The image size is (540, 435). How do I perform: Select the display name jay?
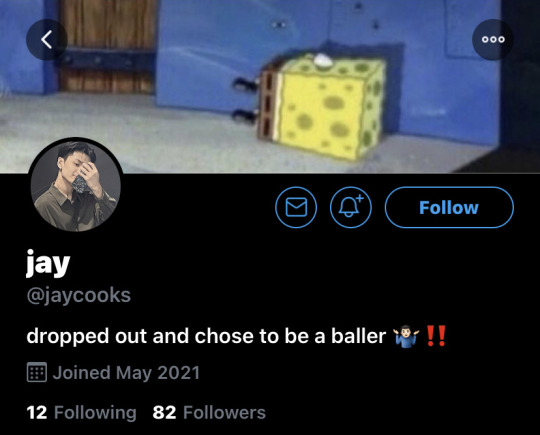tap(48, 264)
